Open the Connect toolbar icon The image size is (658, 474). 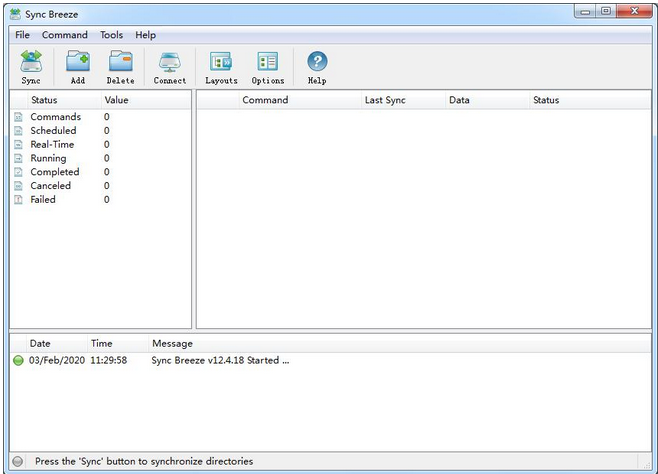pyautogui.click(x=169, y=63)
